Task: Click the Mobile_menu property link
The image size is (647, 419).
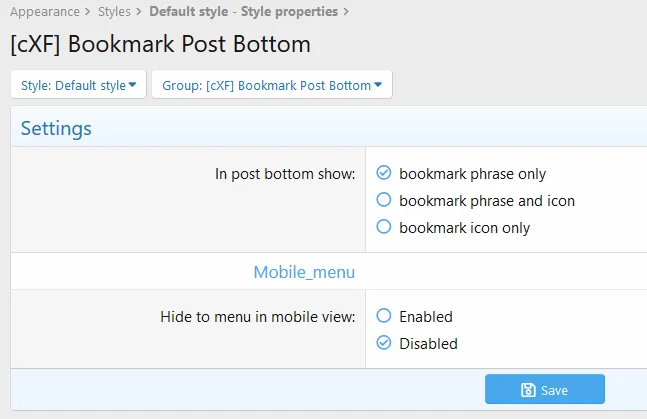Action: (304, 271)
